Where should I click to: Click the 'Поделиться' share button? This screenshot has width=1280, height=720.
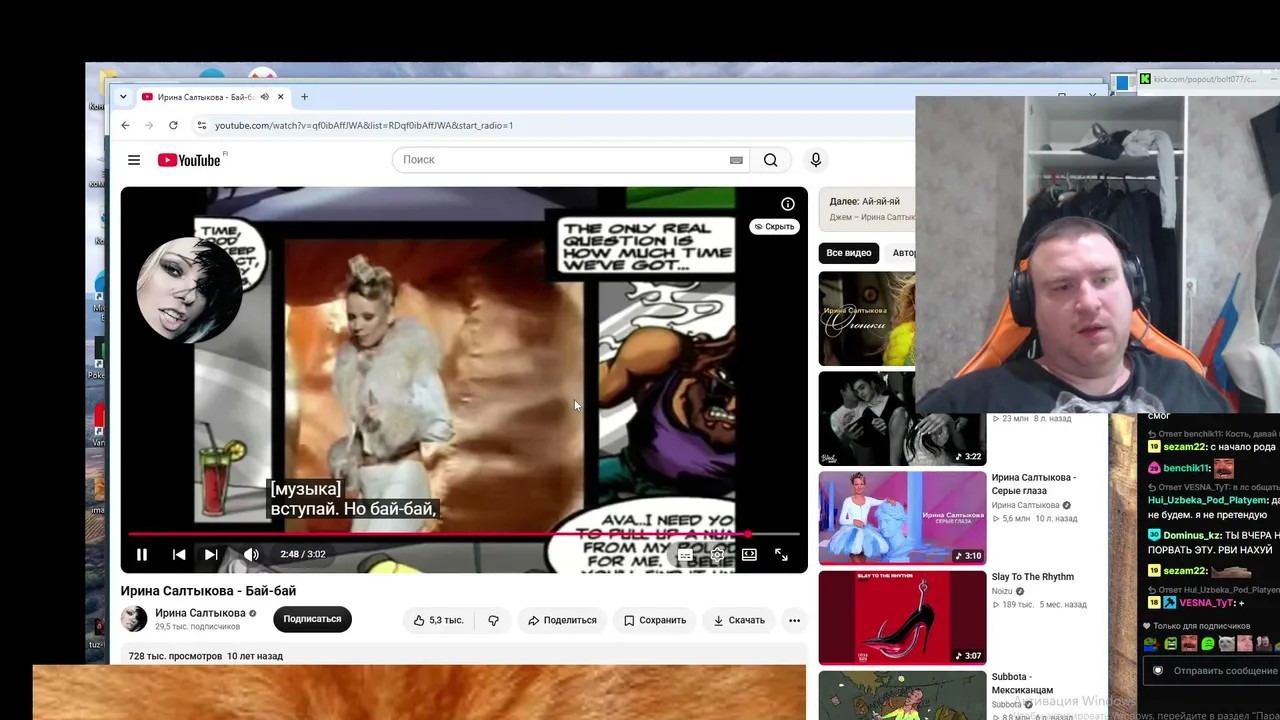coord(562,620)
